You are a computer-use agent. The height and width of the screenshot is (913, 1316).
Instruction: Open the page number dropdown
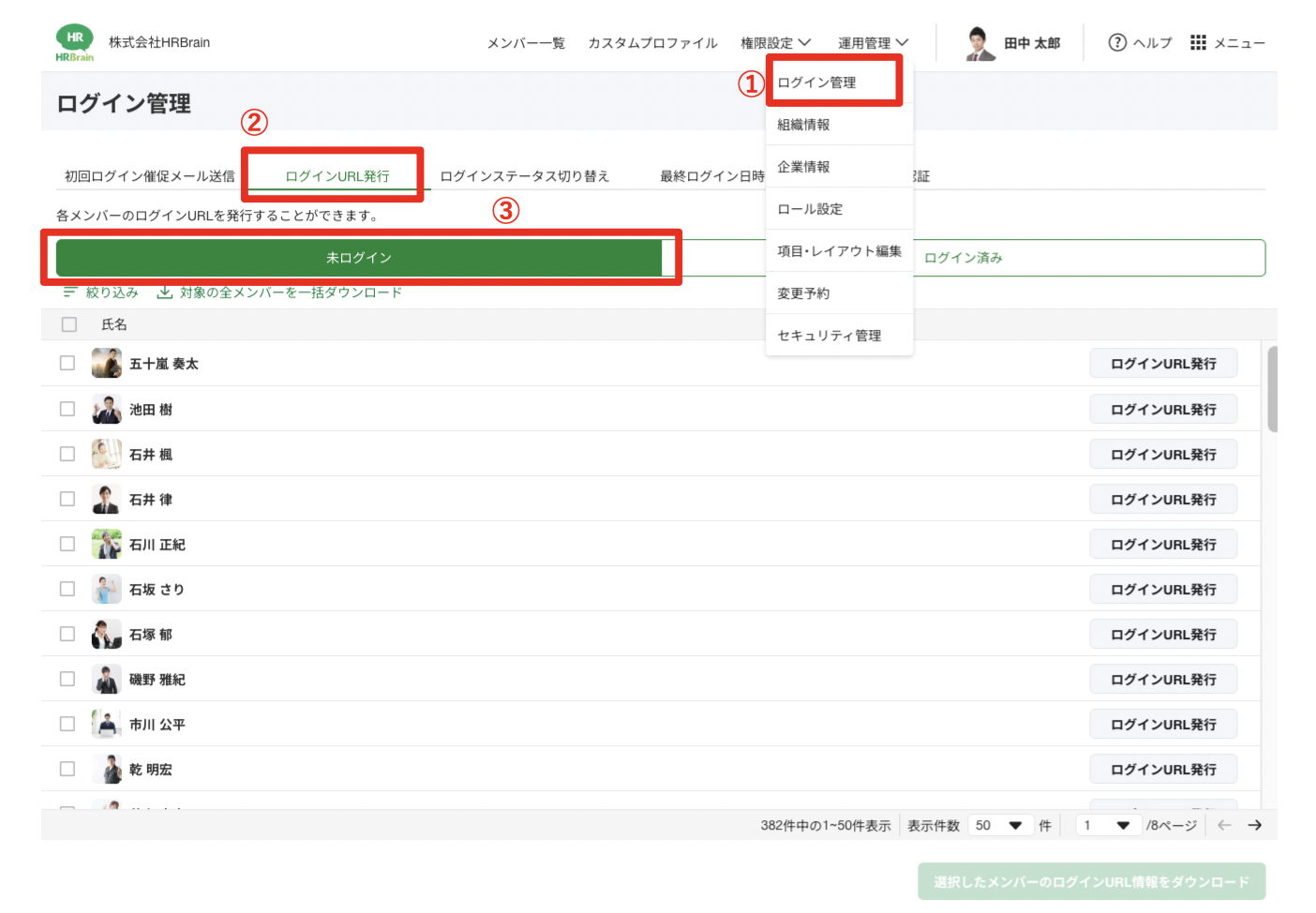[1107, 825]
